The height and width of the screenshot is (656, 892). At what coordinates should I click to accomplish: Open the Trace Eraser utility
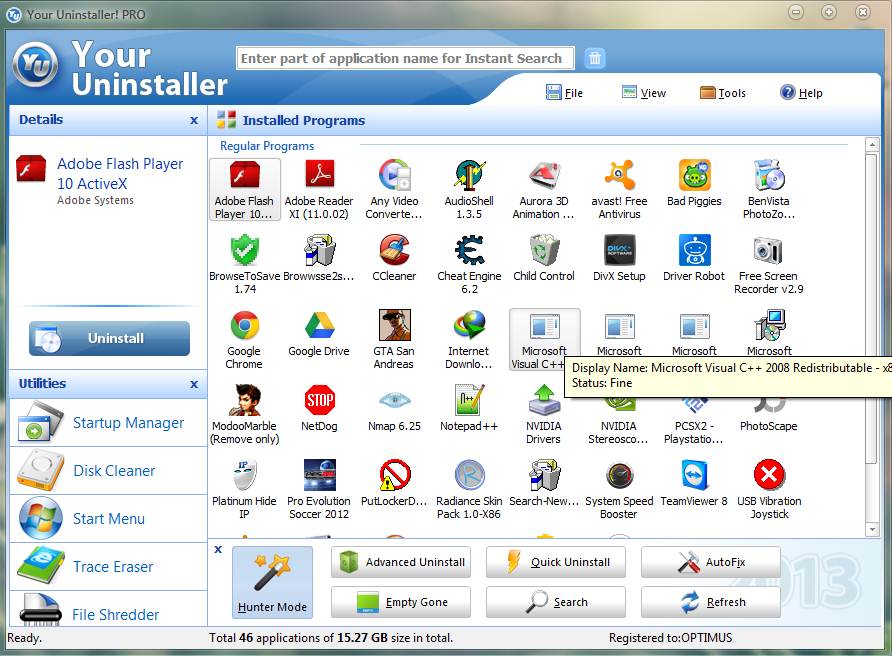pos(108,567)
